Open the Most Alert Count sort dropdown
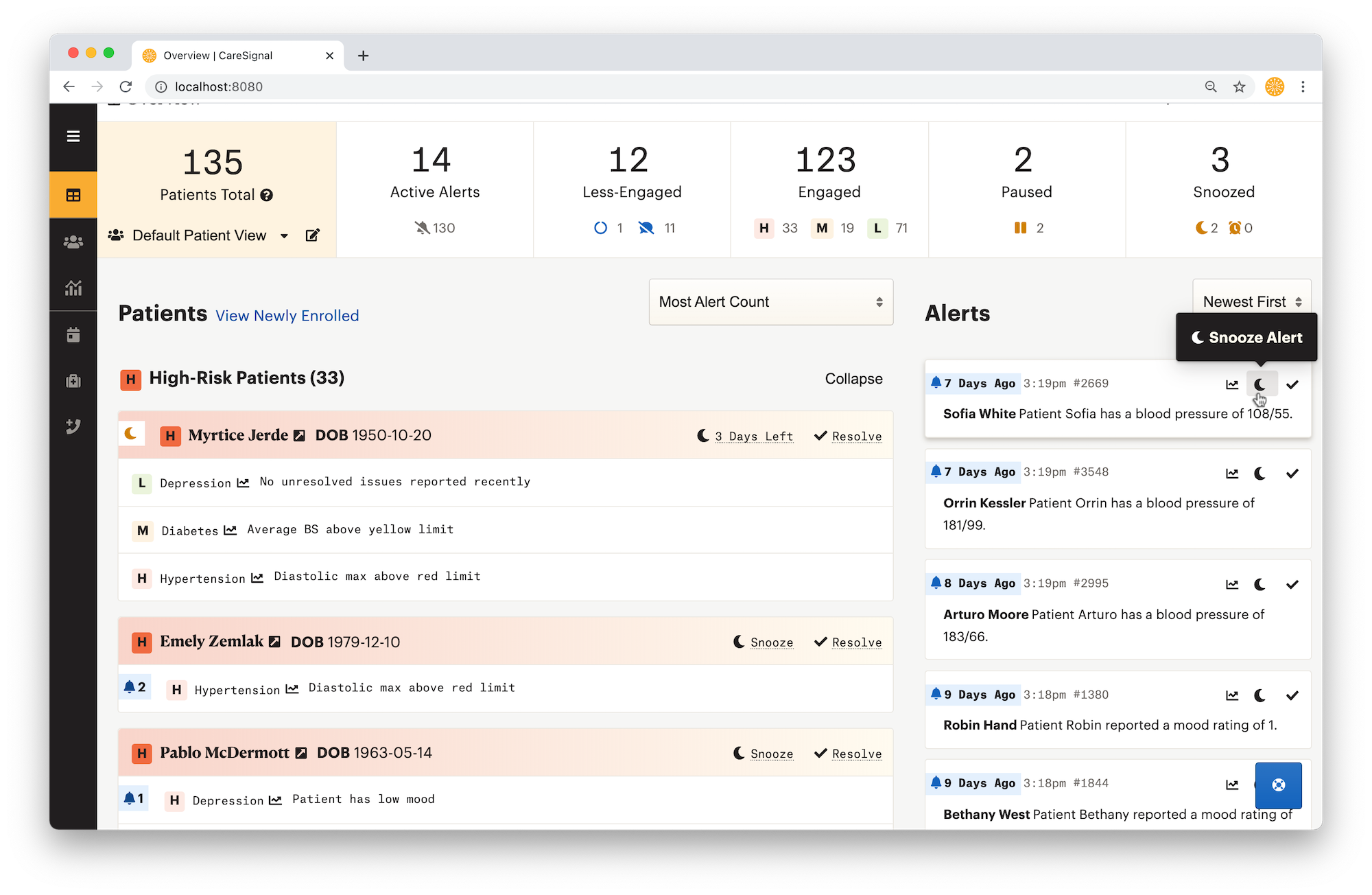The width and height of the screenshot is (1372, 895). [x=771, y=302]
